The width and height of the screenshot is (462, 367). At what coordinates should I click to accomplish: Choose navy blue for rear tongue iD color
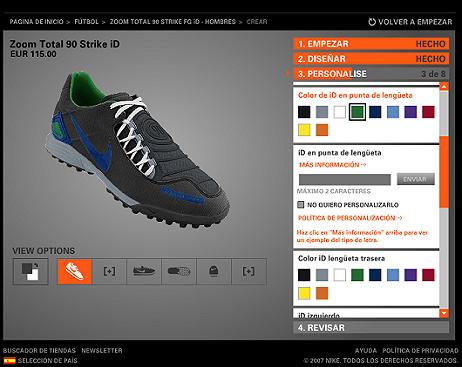click(375, 275)
